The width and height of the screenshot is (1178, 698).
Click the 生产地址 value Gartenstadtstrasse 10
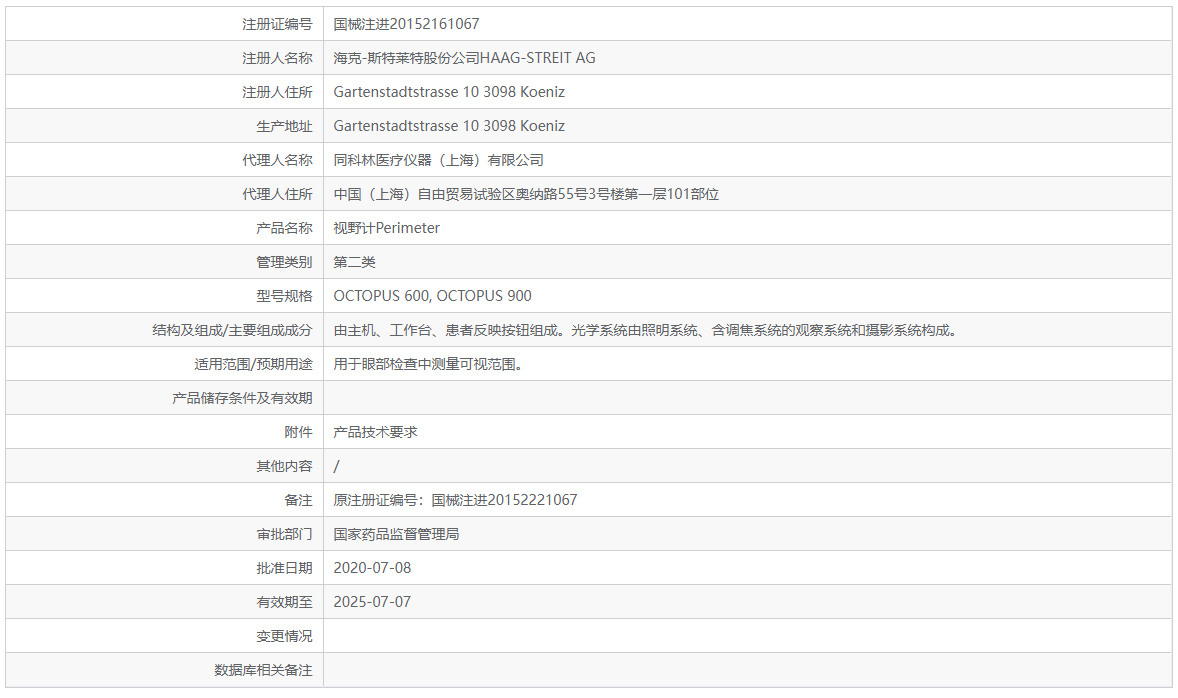pos(450,125)
